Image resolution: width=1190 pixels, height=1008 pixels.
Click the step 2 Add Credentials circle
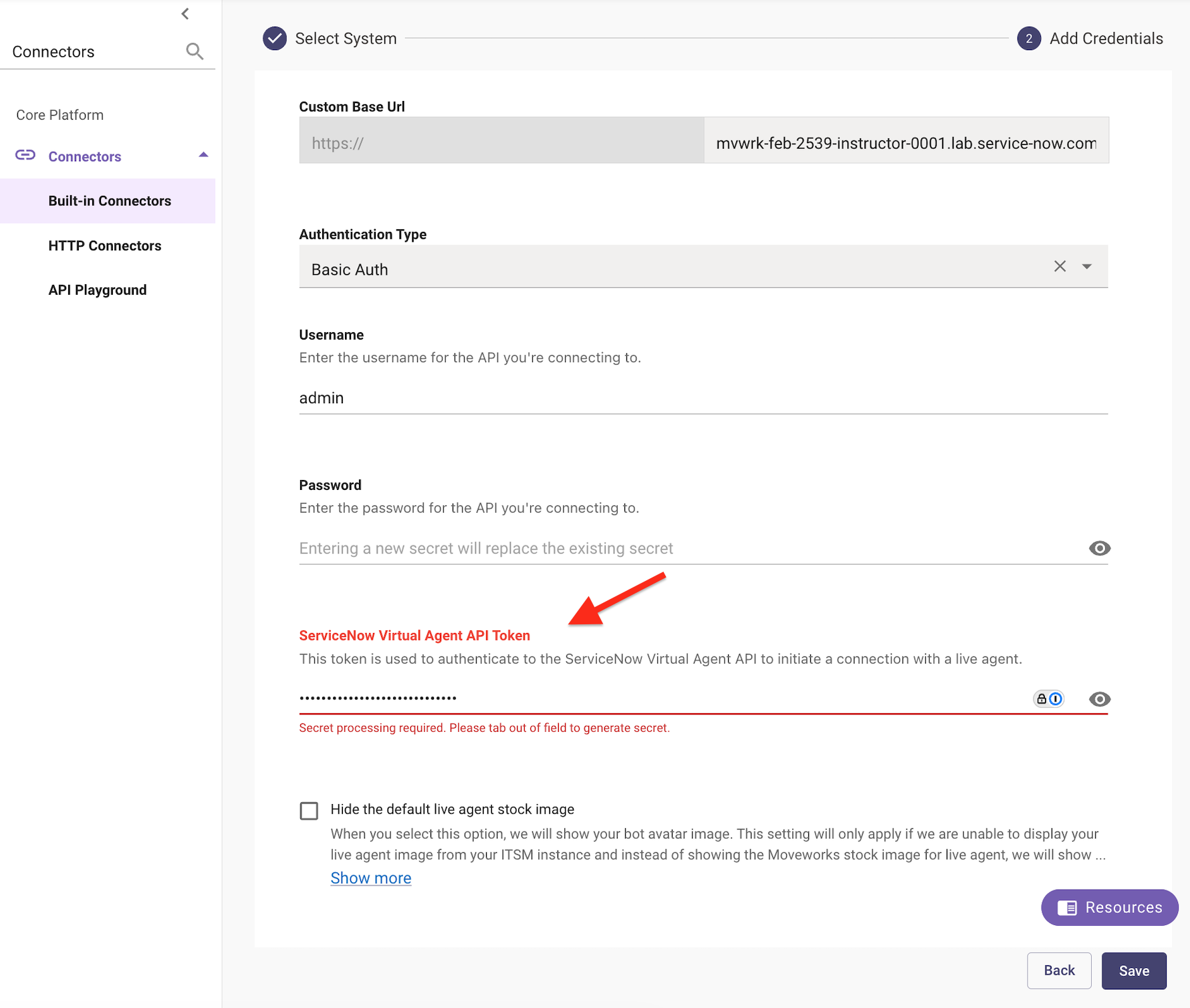1028,39
